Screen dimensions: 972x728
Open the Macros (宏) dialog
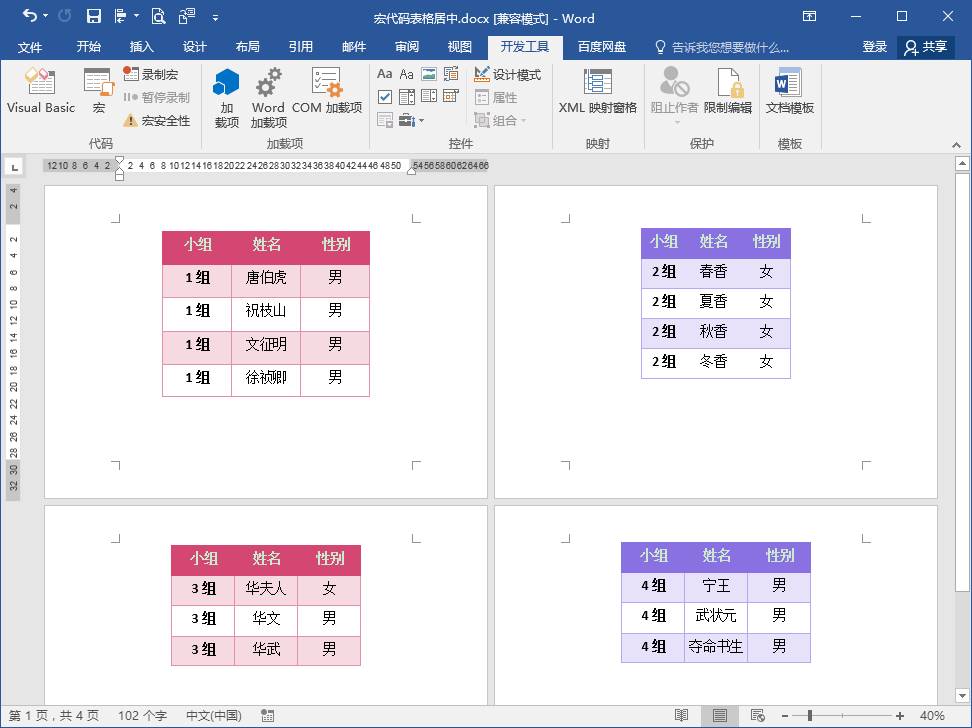99,91
